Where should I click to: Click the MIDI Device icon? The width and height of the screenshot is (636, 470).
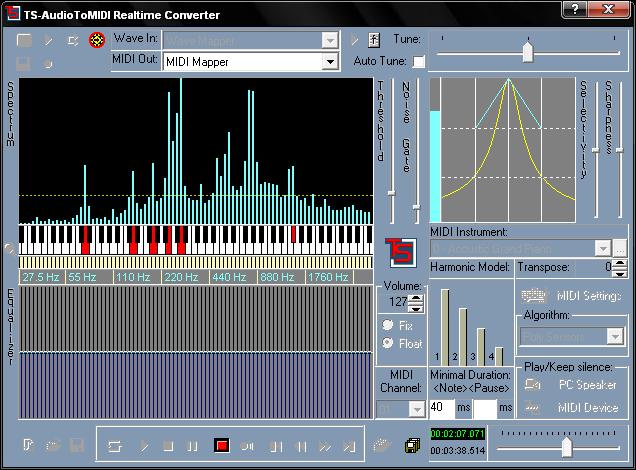click(532, 407)
